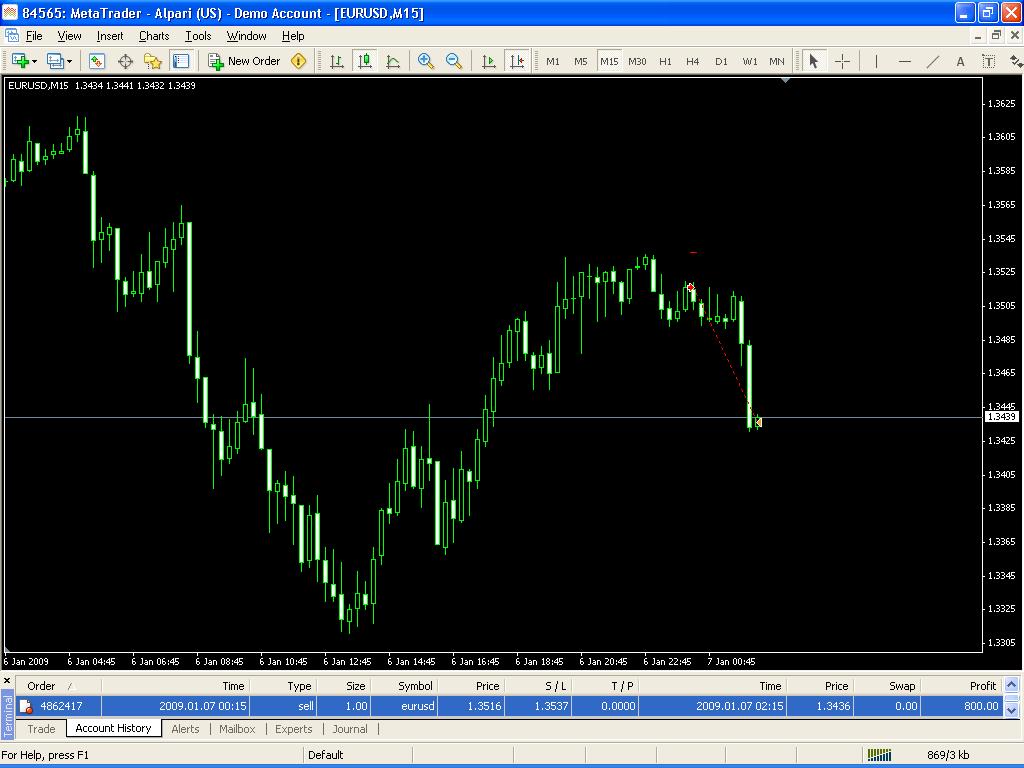This screenshot has height=768, width=1024.
Task: Select the MN timeframe
Action: [x=776, y=61]
